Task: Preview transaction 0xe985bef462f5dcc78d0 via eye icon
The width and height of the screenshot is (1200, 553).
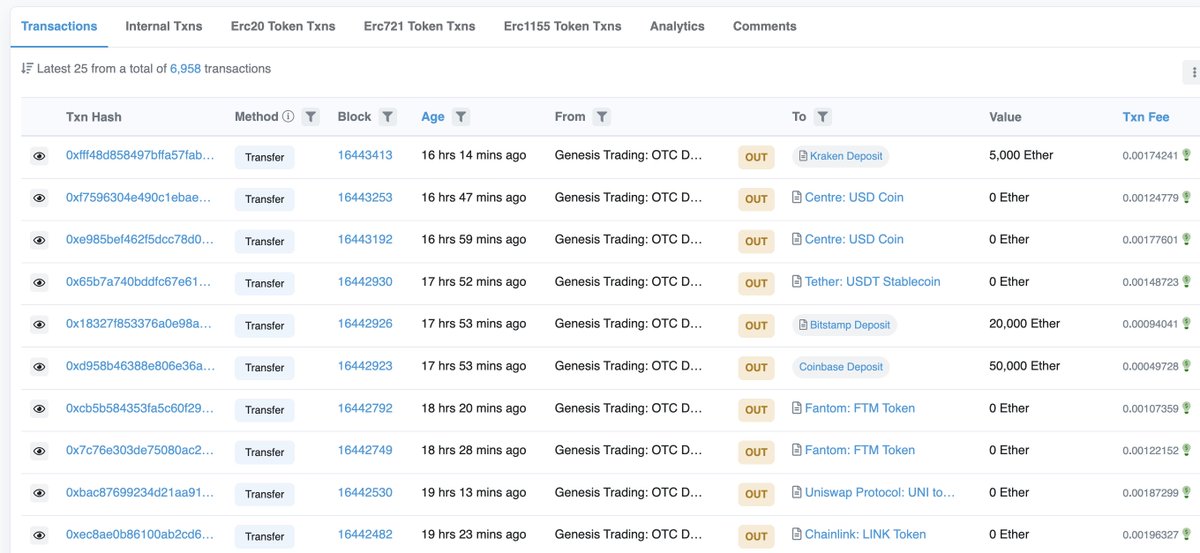Action: click(39, 241)
